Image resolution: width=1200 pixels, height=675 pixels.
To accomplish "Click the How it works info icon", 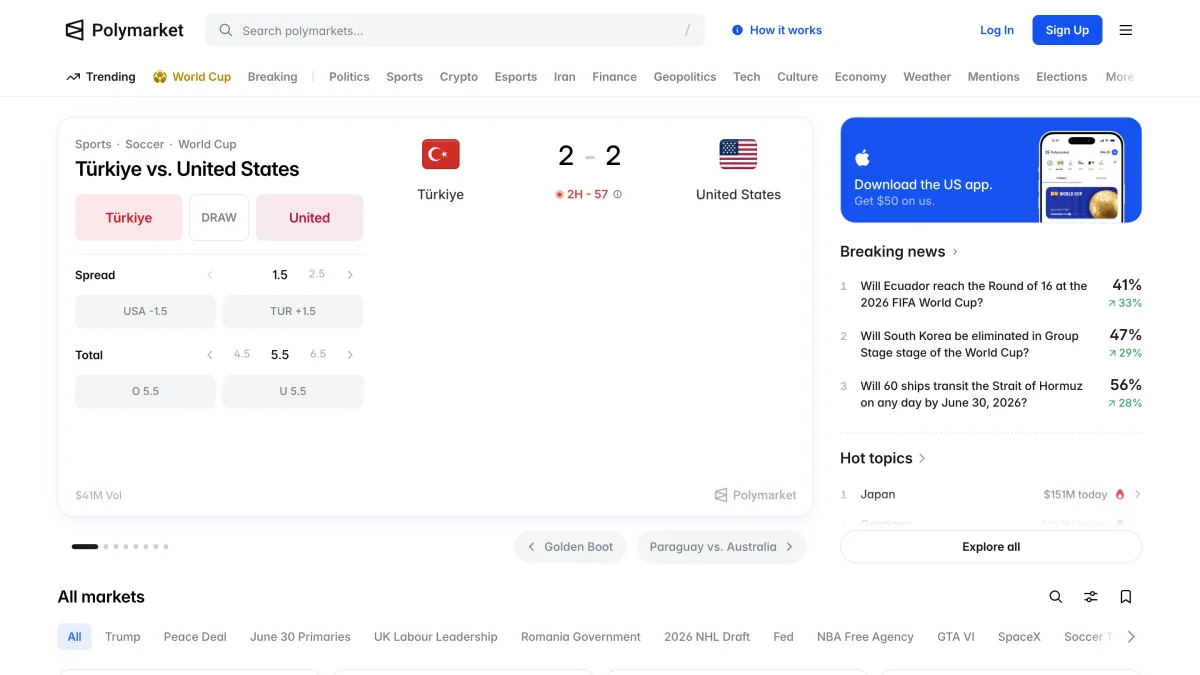I will coord(738,30).
